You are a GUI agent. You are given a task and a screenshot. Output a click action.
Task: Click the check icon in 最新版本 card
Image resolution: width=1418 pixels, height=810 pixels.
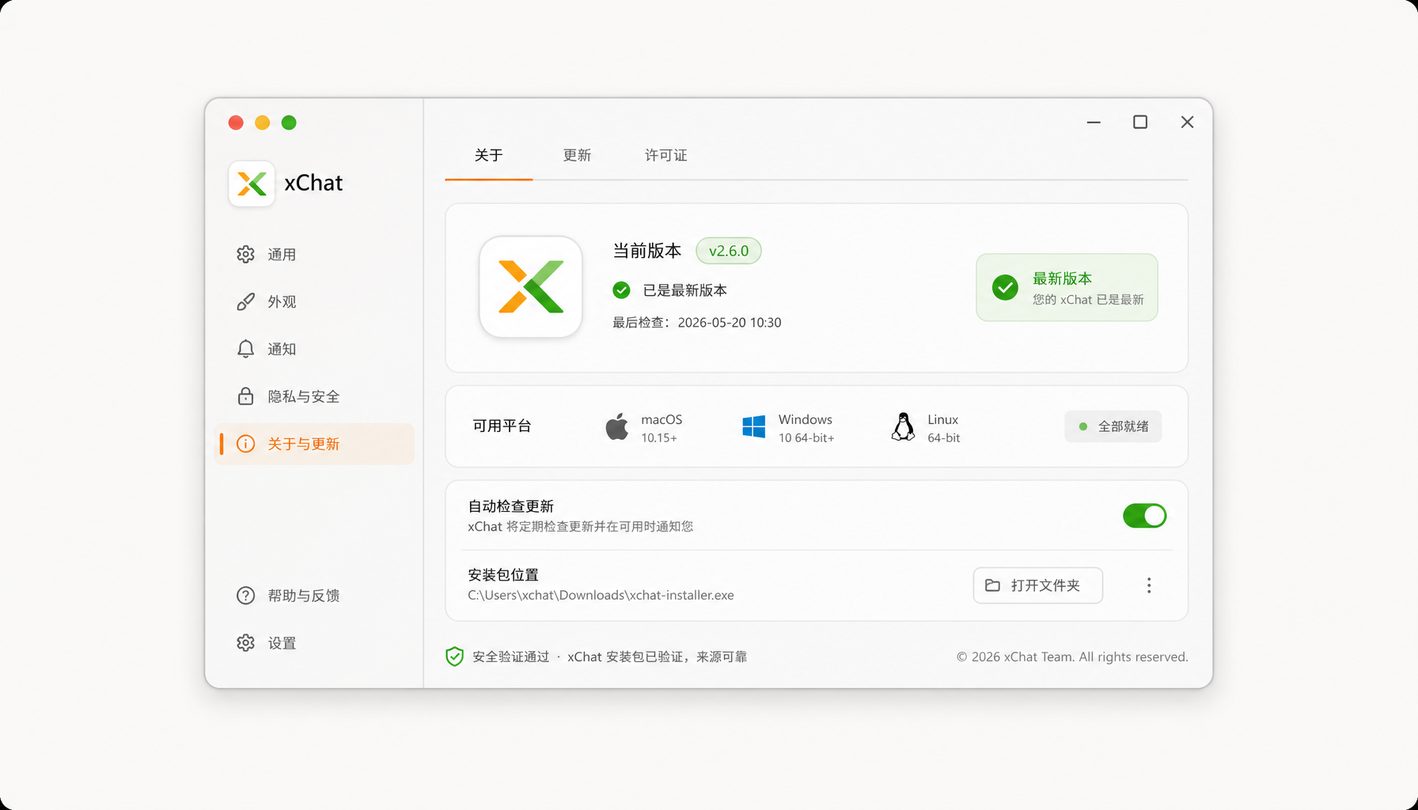(x=1005, y=288)
